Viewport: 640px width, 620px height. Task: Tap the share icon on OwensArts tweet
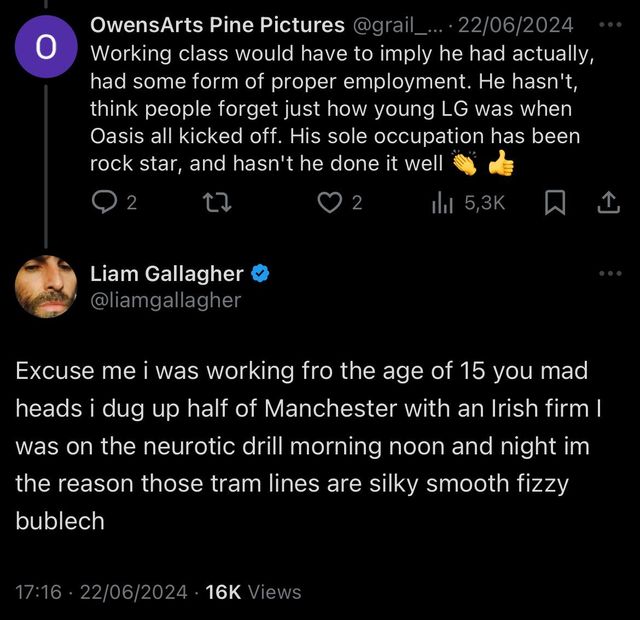pyautogui.click(x=607, y=203)
